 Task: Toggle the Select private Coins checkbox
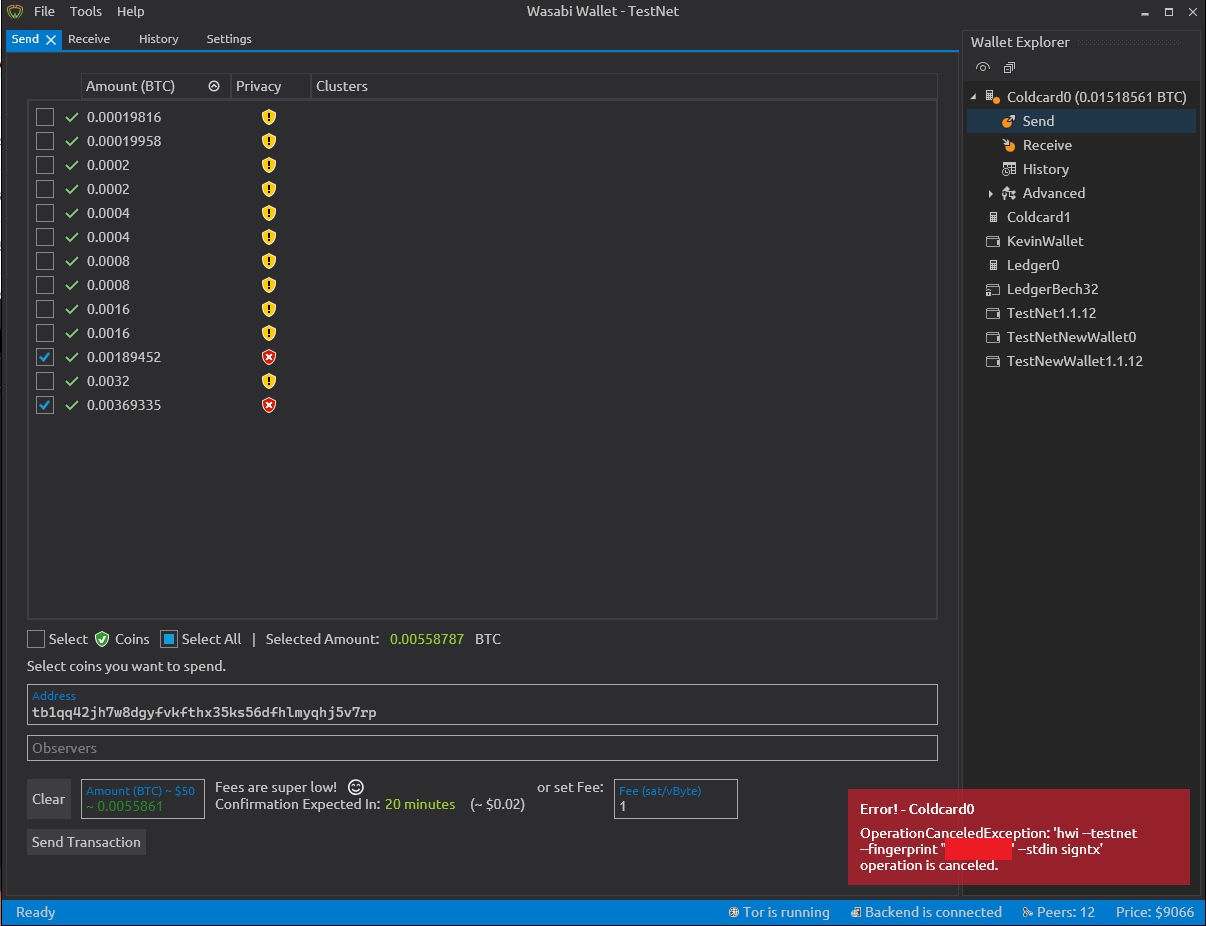pyautogui.click(x=36, y=639)
